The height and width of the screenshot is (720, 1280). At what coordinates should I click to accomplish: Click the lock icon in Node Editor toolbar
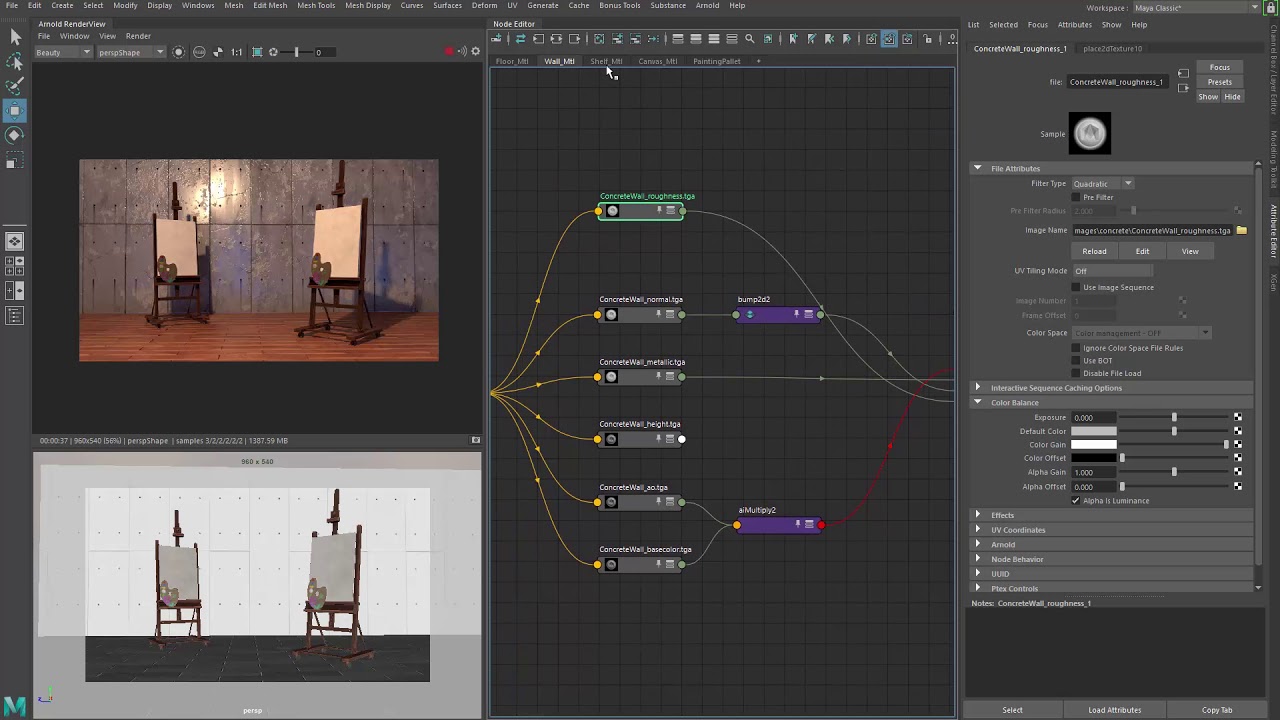(928, 39)
